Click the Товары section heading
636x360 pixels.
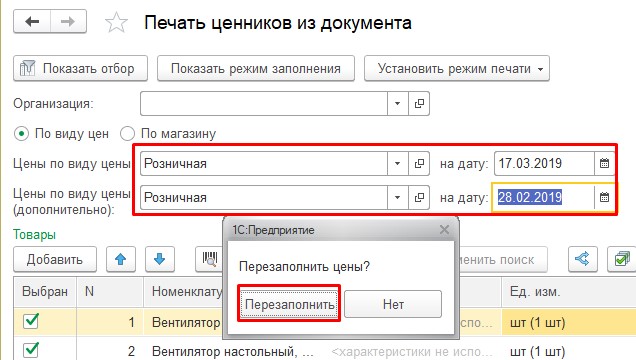34,235
